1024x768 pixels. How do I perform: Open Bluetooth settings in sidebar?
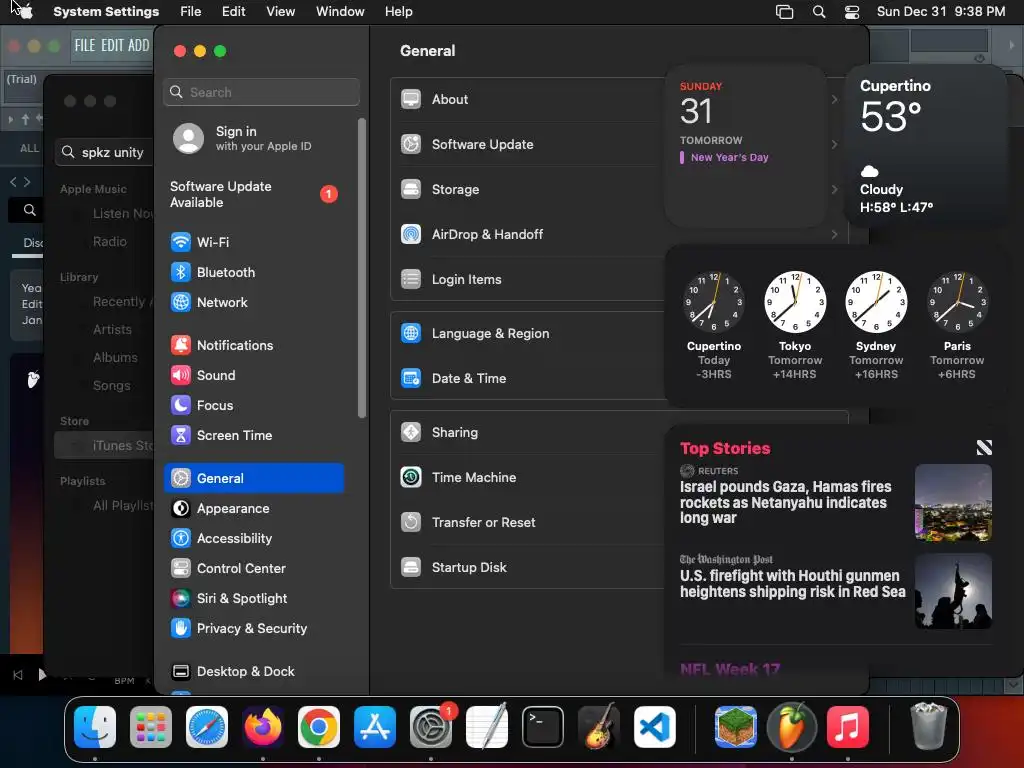[x=254, y=272]
